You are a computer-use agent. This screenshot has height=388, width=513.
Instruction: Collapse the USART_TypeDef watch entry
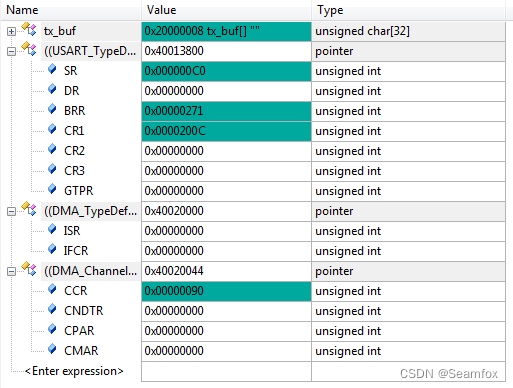(11, 51)
